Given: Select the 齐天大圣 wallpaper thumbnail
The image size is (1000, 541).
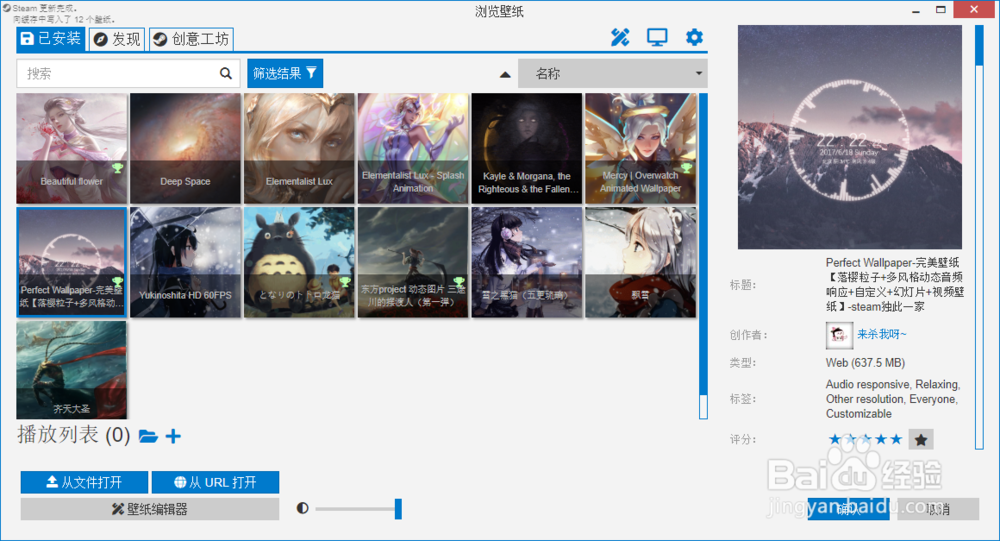Looking at the screenshot, I should (x=71, y=369).
